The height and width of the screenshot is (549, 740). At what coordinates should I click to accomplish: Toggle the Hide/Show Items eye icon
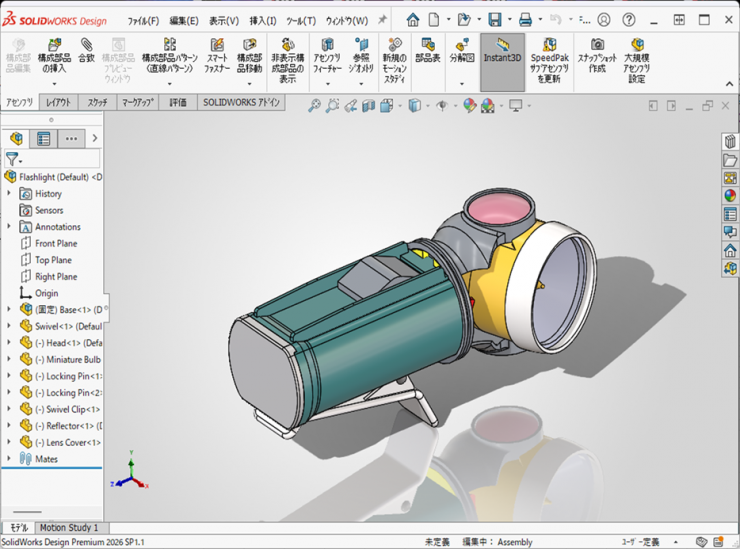click(x=441, y=105)
